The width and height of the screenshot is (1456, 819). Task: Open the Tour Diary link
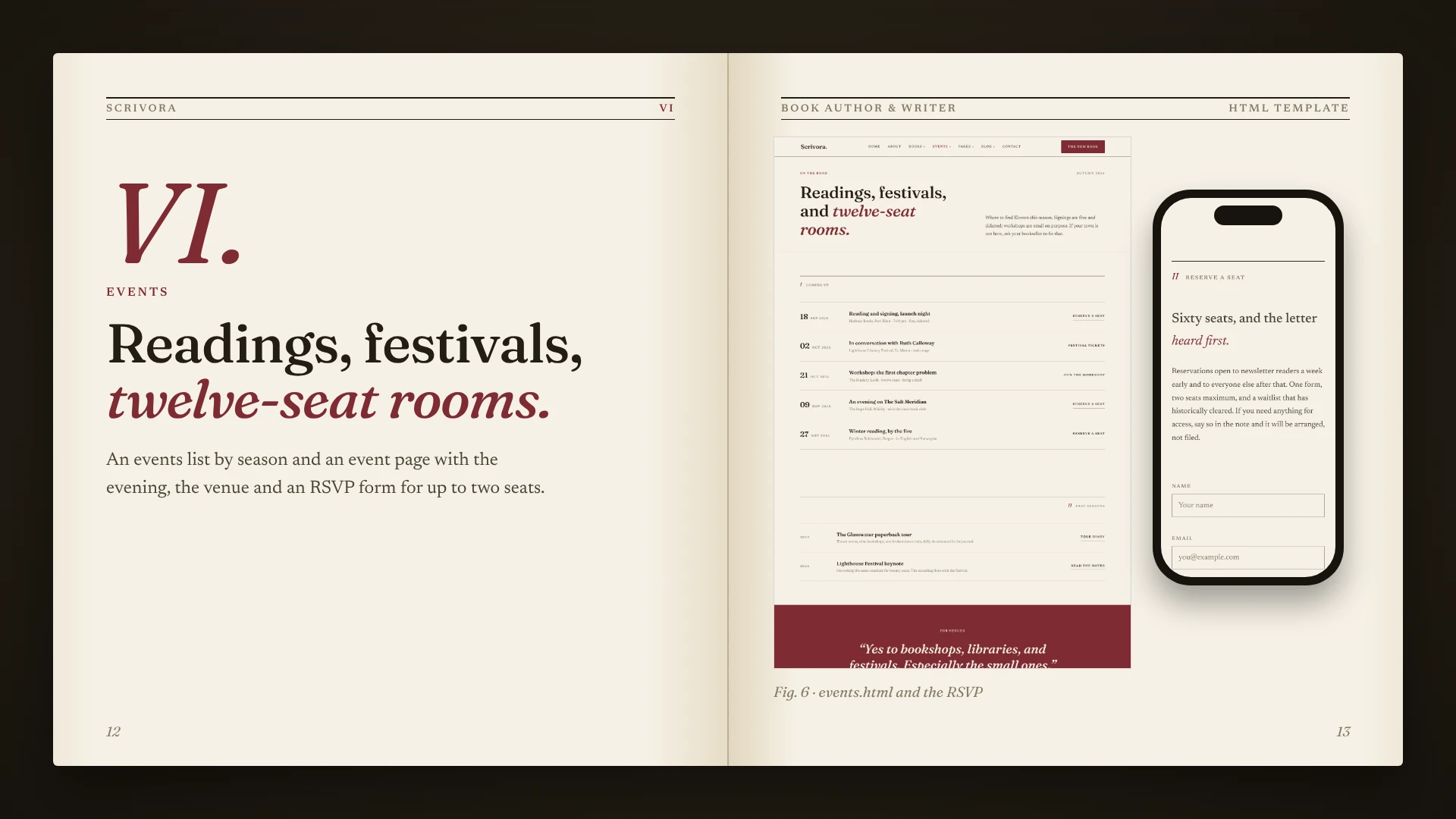pos(1093,537)
